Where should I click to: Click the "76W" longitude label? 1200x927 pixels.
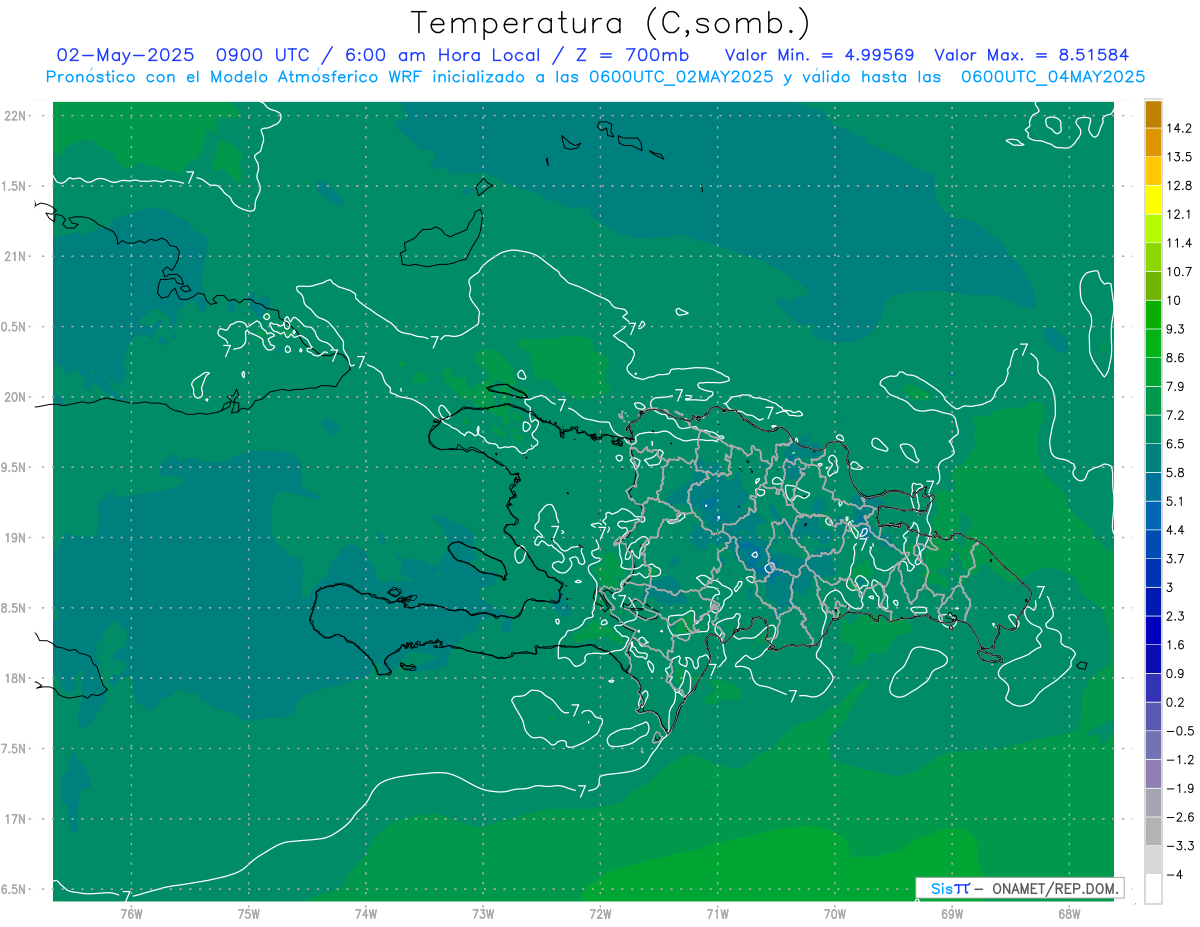point(131,914)
